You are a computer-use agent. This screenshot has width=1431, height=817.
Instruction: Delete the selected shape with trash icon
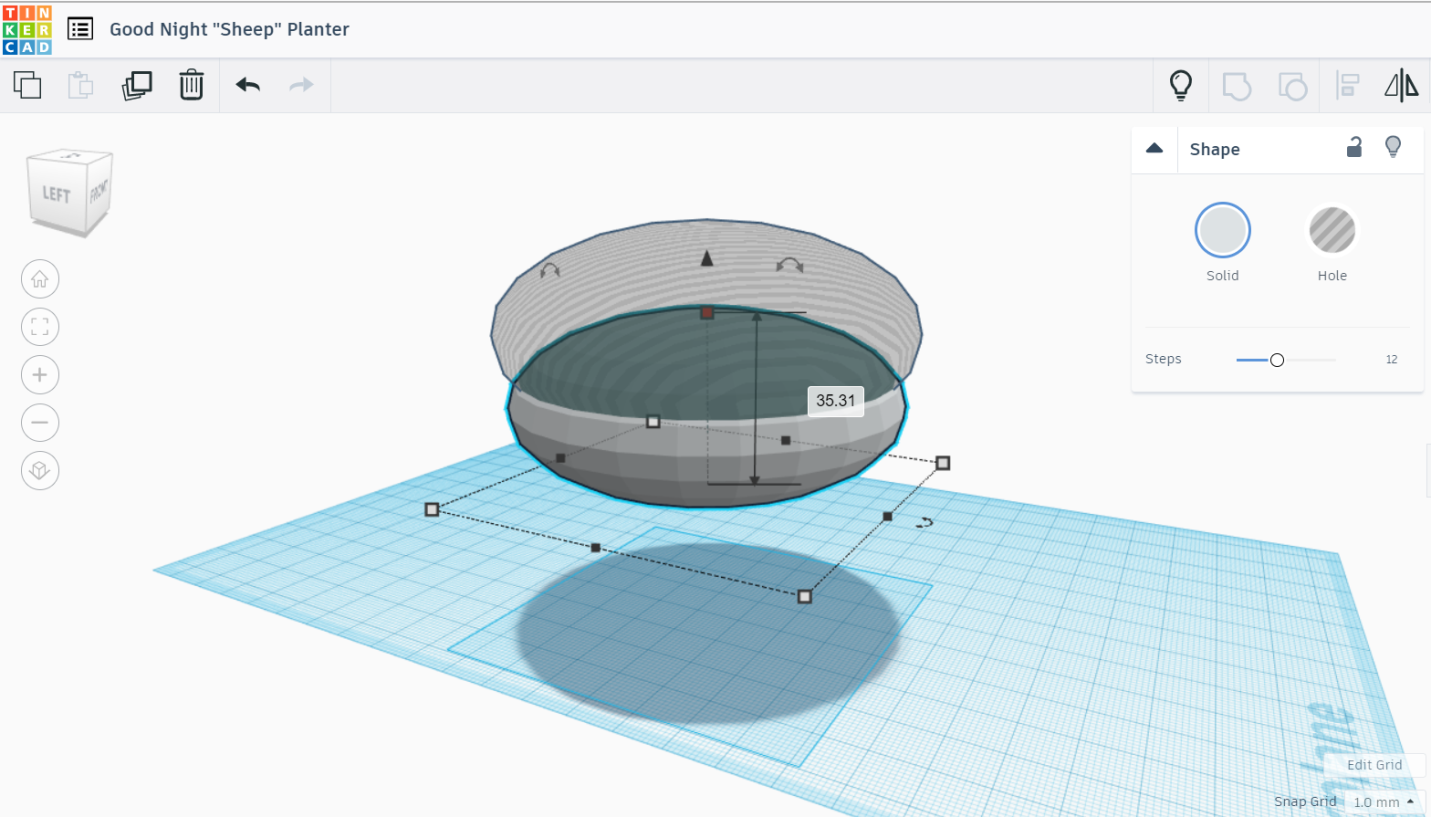191,85
